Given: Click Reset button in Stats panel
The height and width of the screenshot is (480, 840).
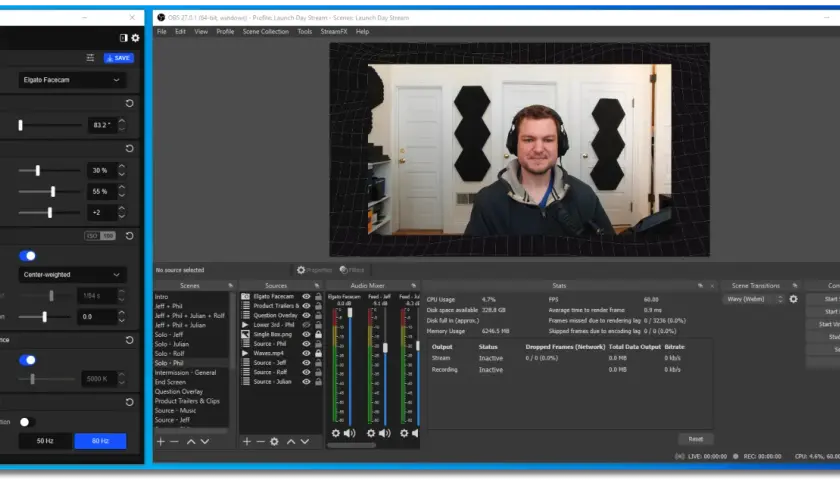Looking at the screenshot, I should coord(695,439).
